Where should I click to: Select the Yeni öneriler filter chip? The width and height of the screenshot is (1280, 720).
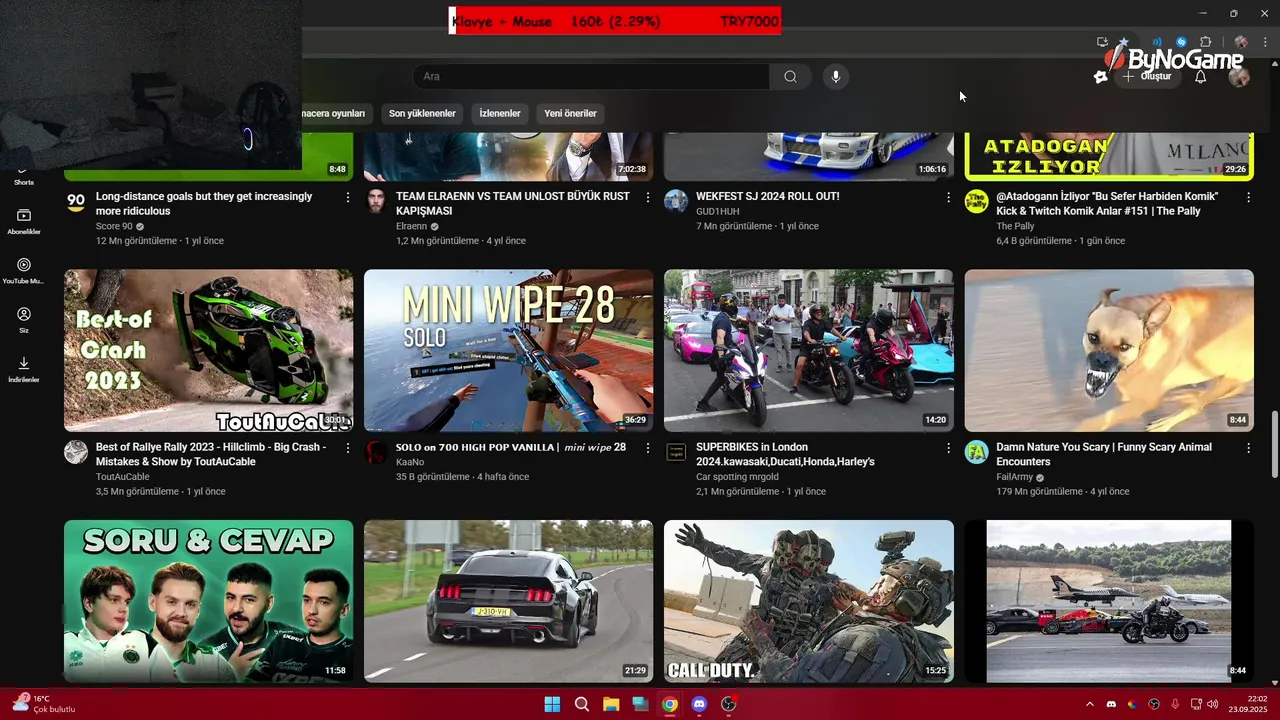point(570,114)
